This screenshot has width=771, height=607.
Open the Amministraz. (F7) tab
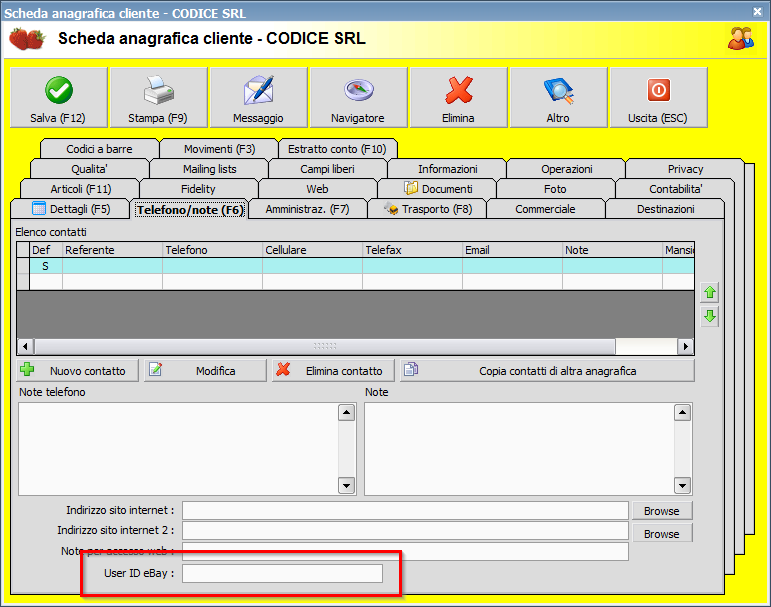(308, 209)
